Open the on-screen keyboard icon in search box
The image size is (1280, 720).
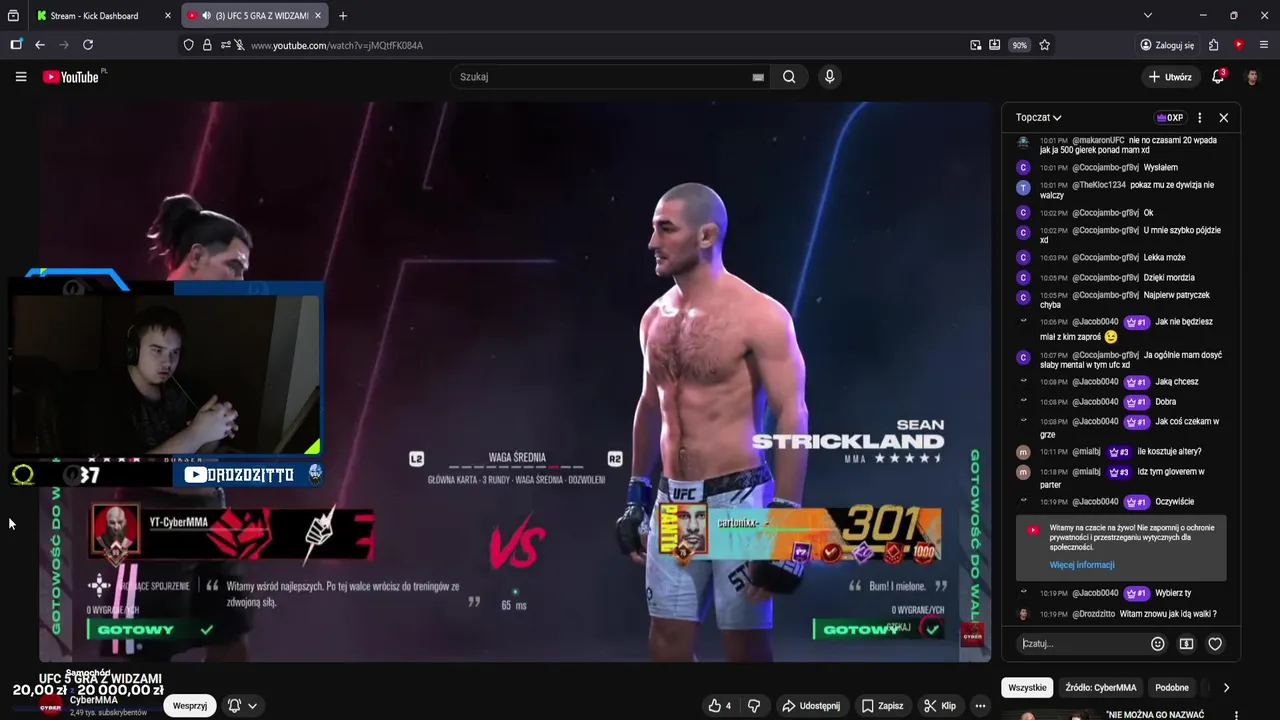[x=758, y=77]
